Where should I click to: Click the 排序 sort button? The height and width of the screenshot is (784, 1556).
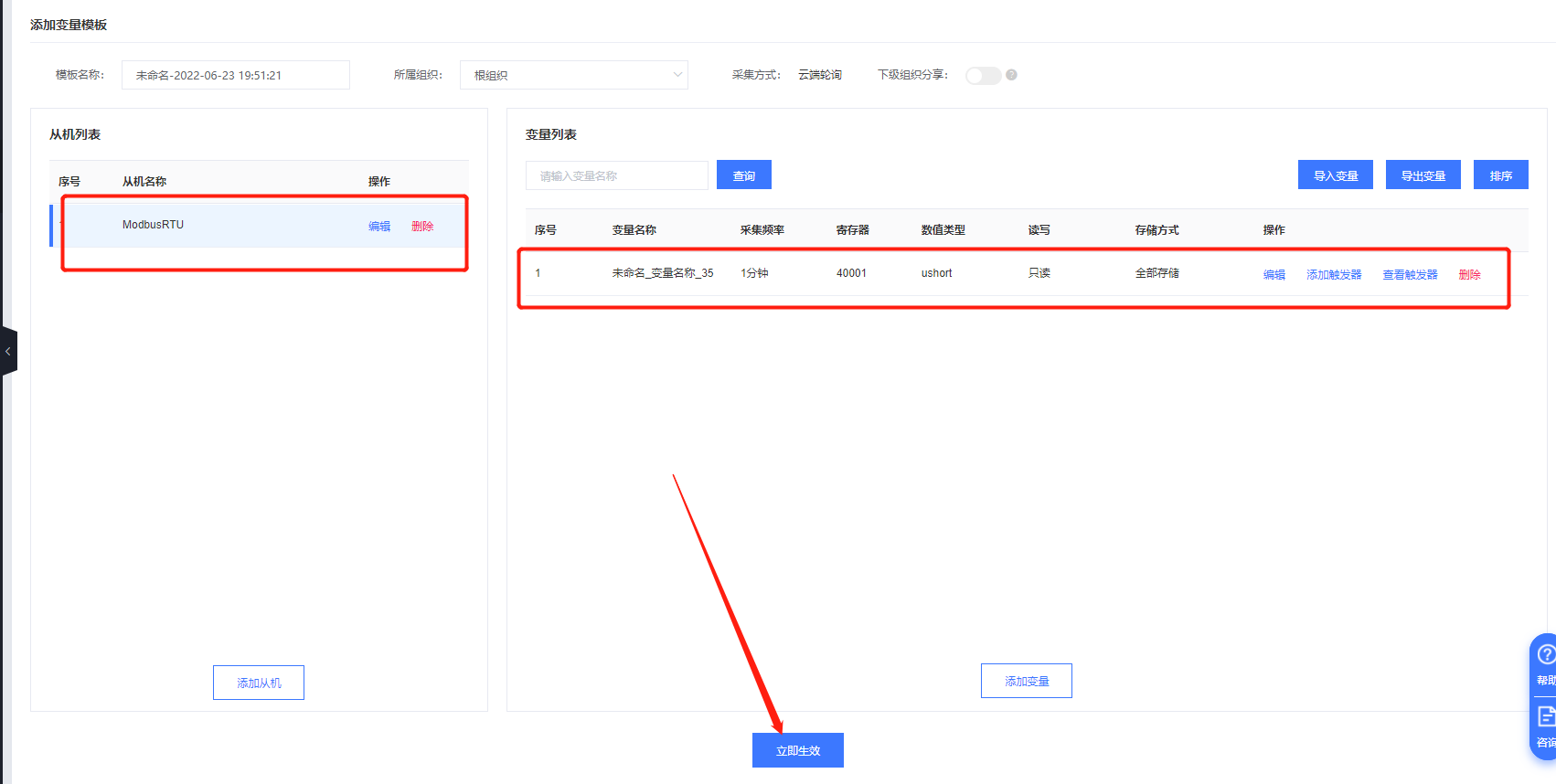pos(1500,175)
